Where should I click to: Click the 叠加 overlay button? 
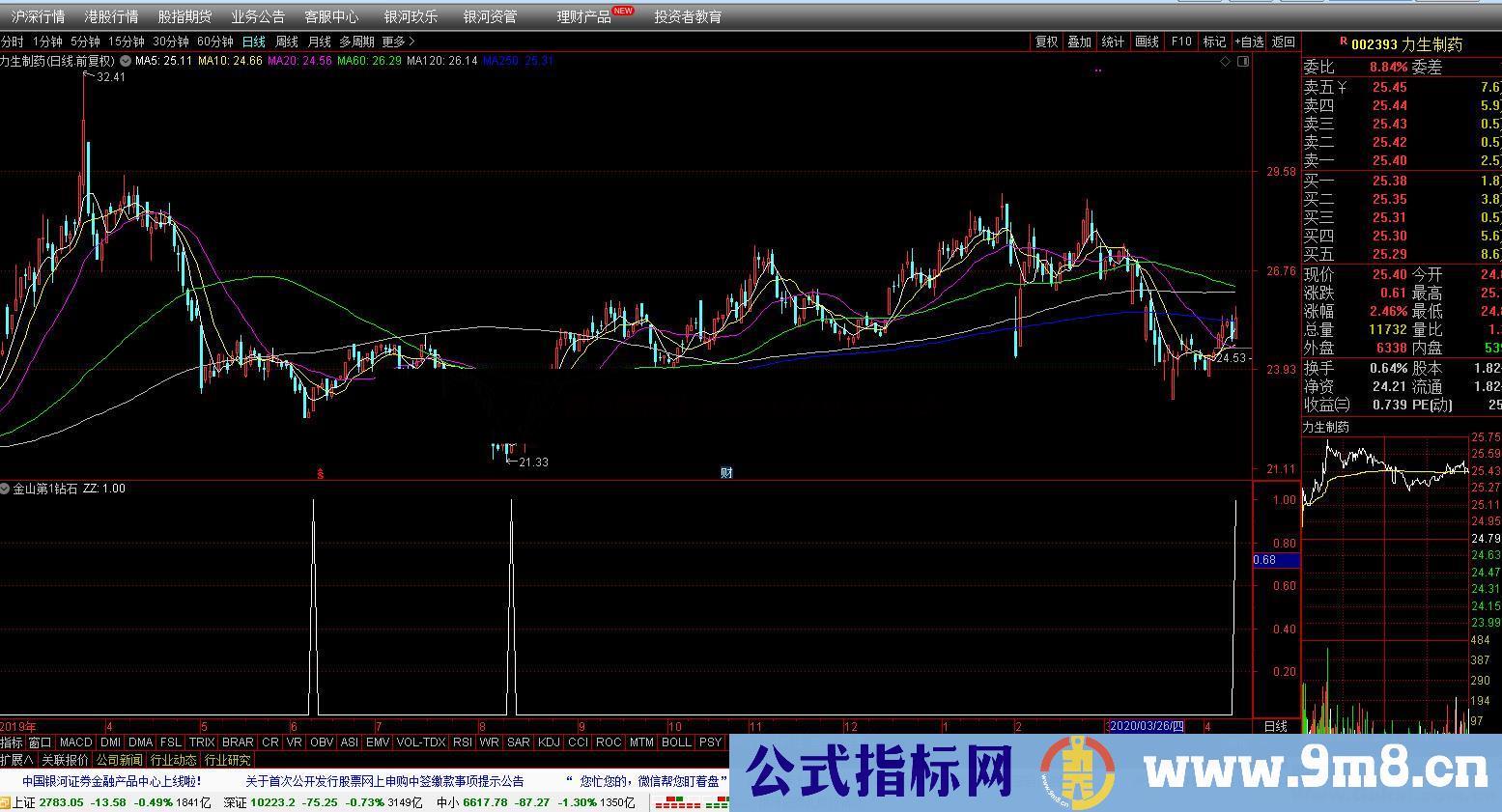(x=1080, y=42)
